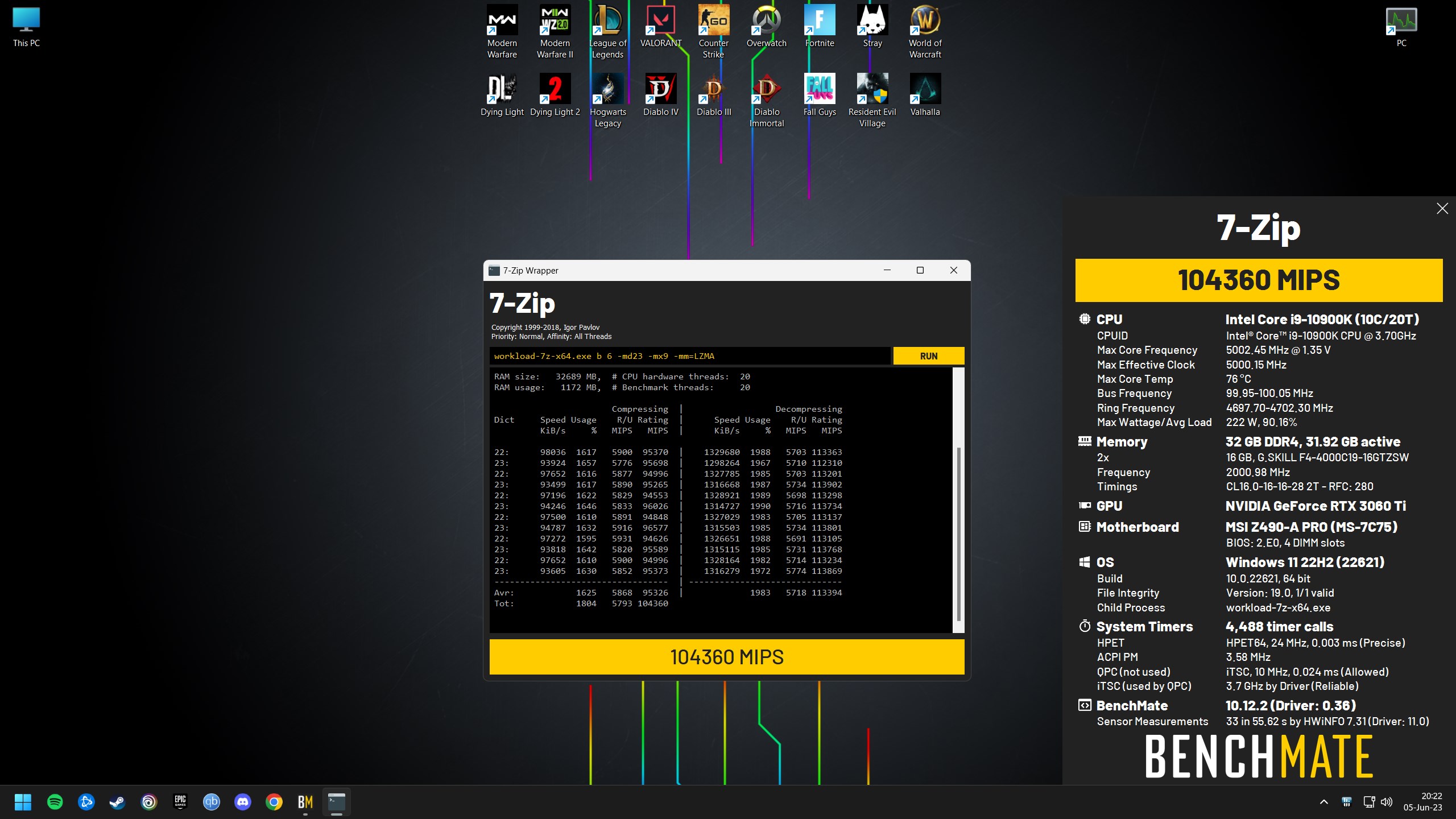Click the 4,488 timer calls value
The image size is (1456, 819).
pos(1279,627)
